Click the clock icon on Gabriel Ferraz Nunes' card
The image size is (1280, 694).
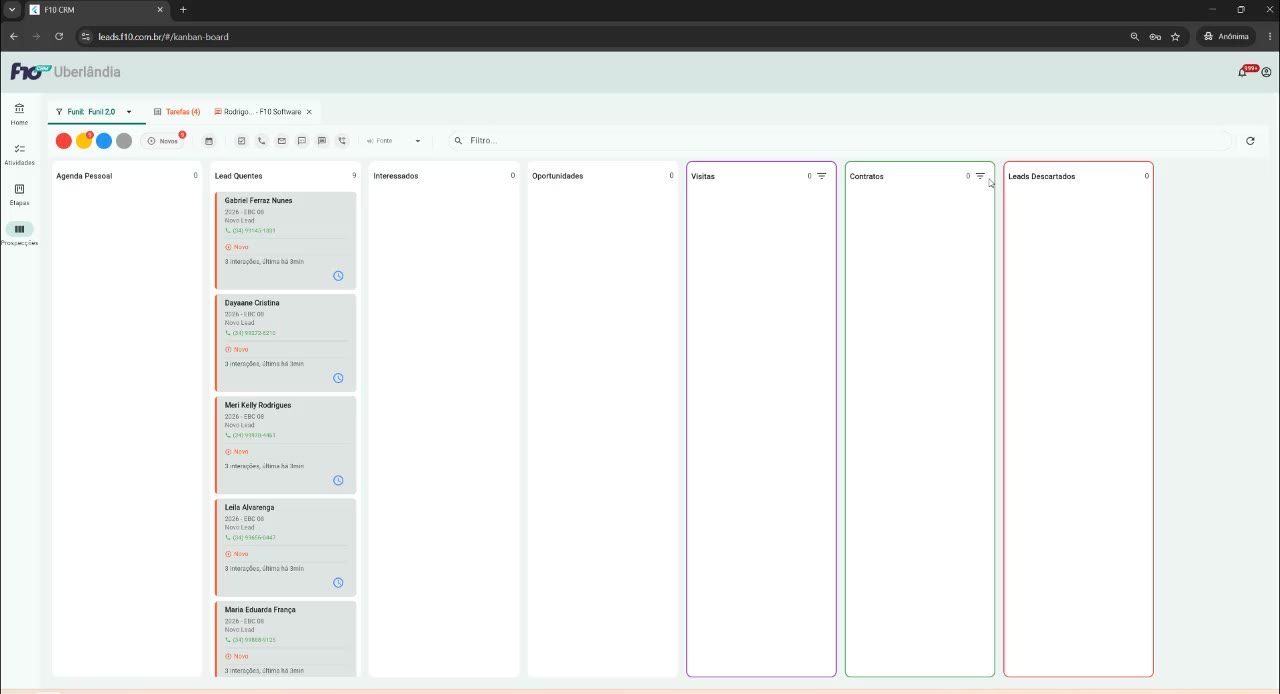338,276
